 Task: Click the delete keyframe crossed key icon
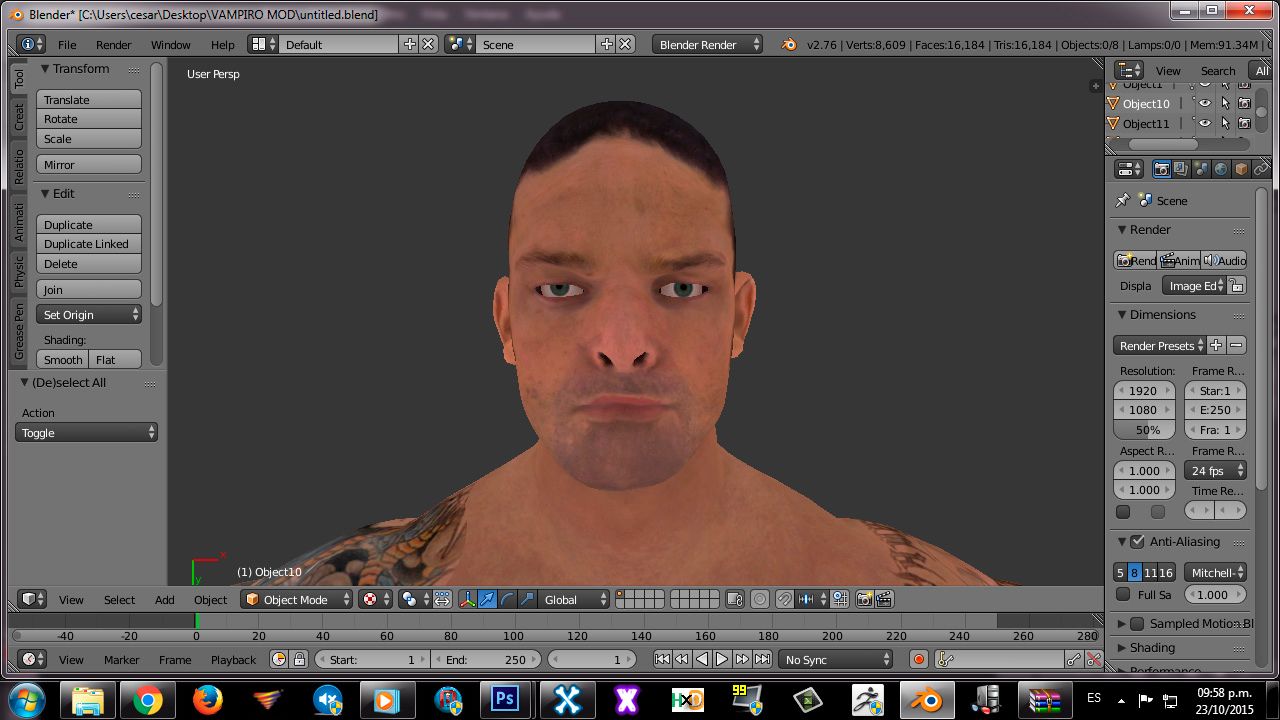tap(1094, 659)
